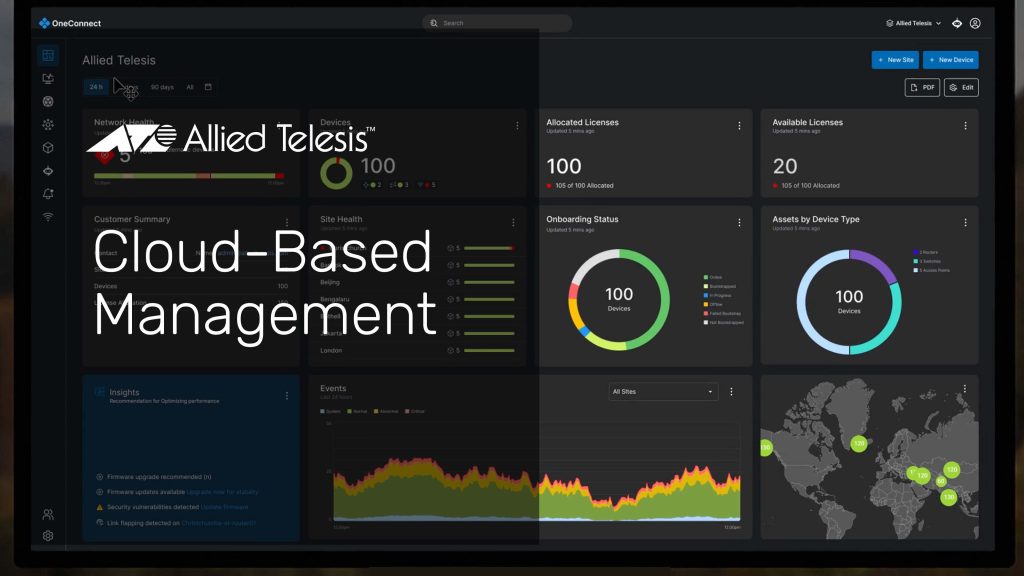Click the wifi icon in the sidebar

coord(48,217)
